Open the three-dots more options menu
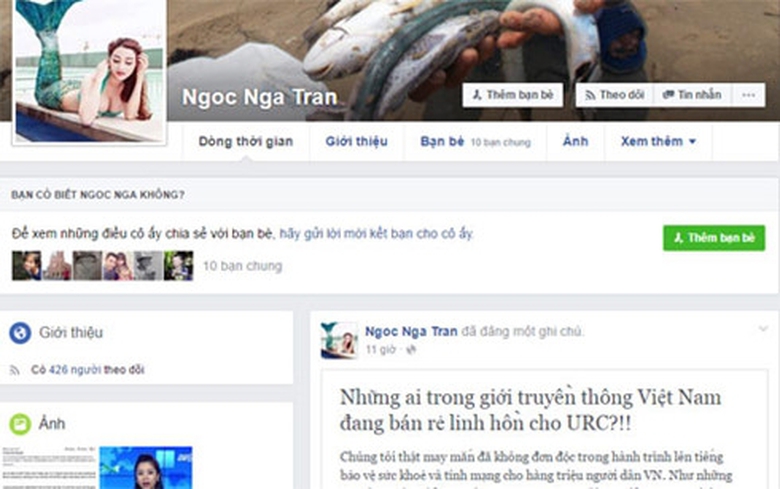 pyautogui.click(x=748, y=95)
